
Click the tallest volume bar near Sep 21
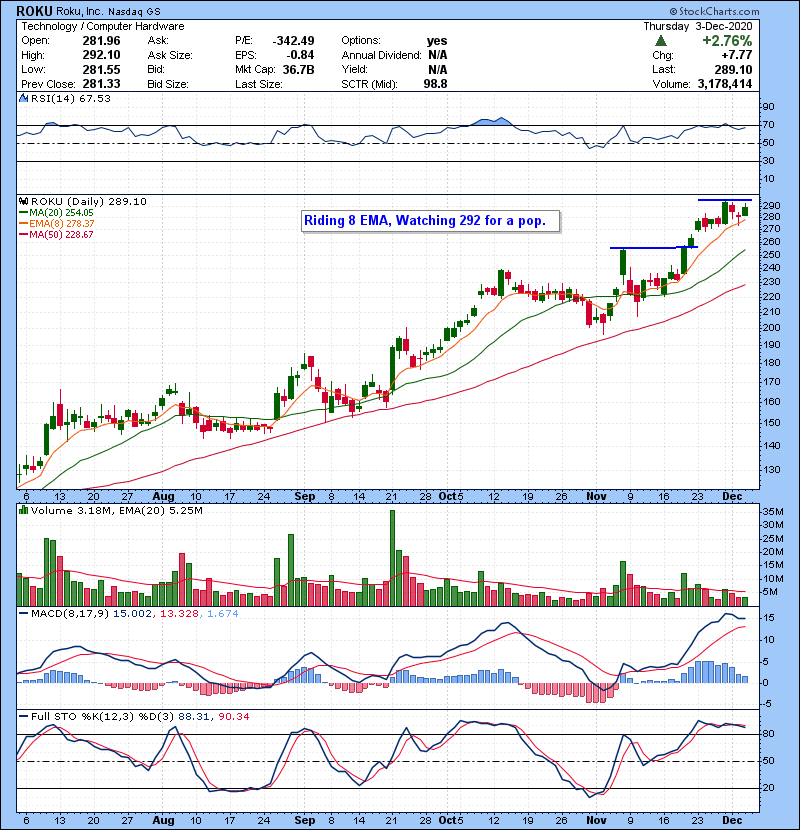pyautogui.click(x=392, y=558)
